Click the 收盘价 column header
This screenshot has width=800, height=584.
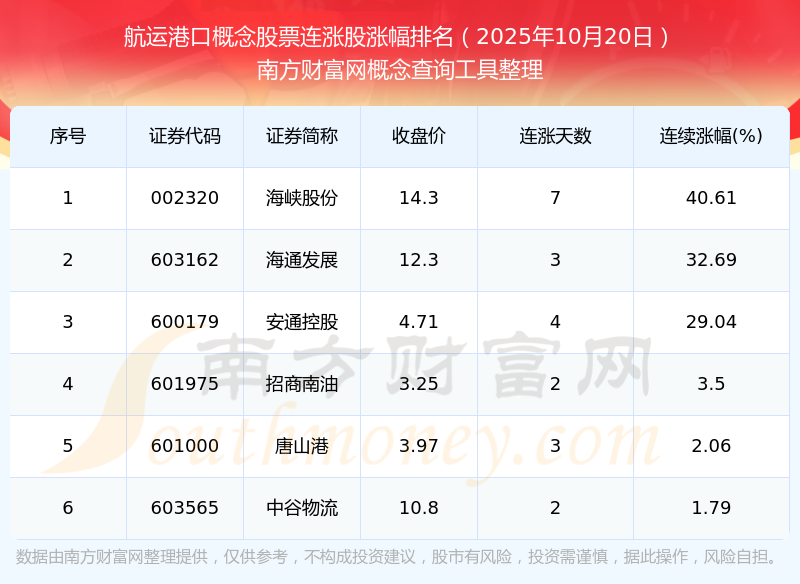click(x=419, y=136)
